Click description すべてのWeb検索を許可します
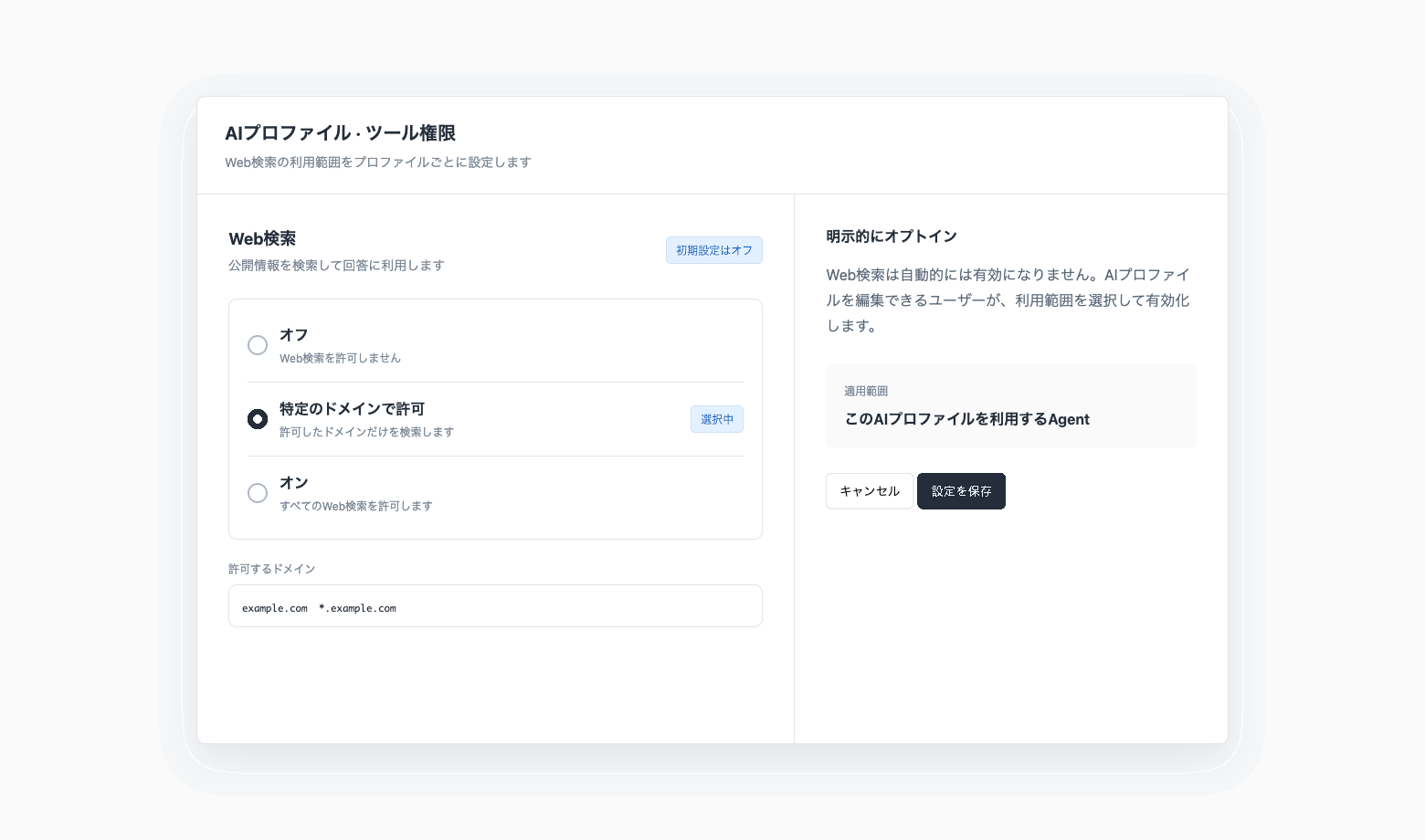Image resolution: width=1425 pixels, height=840 pixels. pyautogui.click(x=356, y=506)
